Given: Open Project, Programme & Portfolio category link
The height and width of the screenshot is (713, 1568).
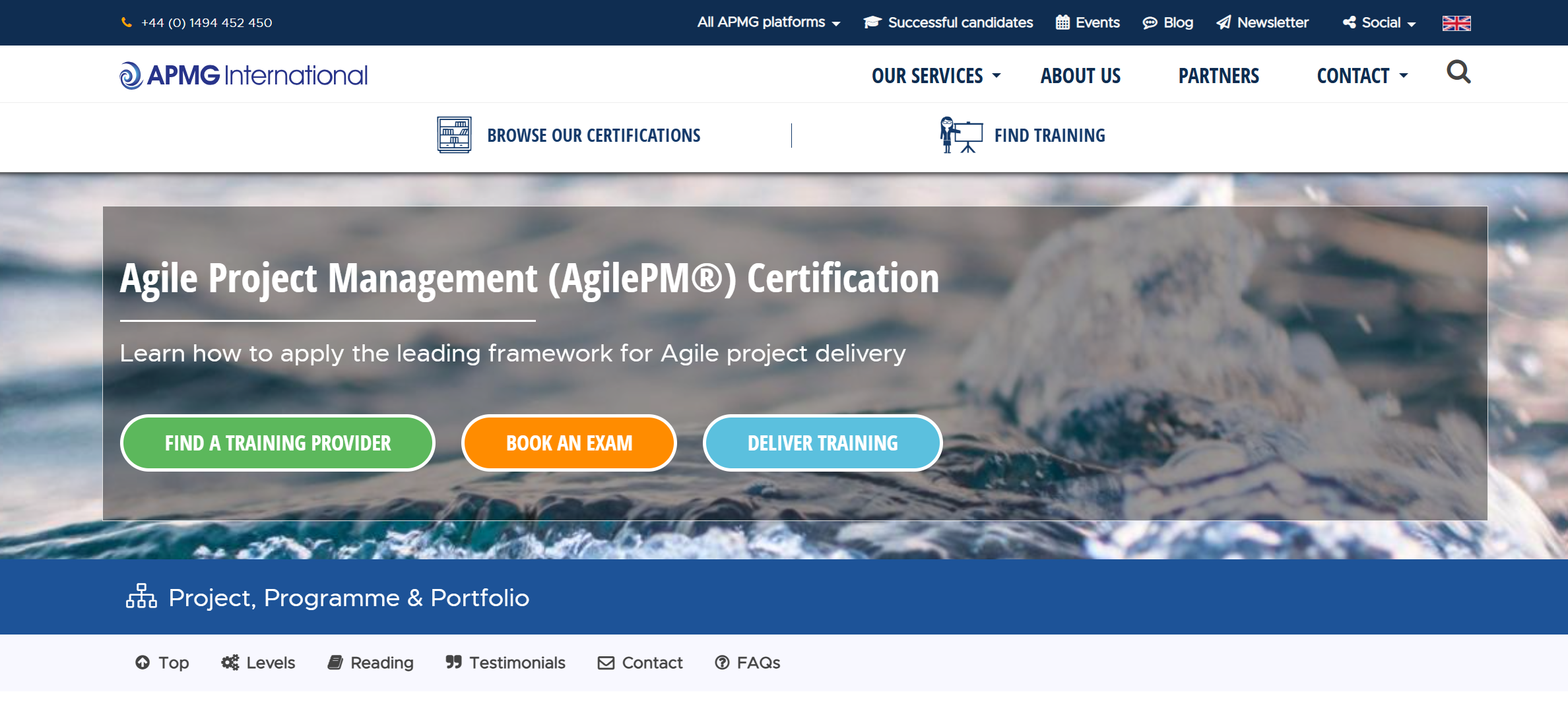Looking at the screenshot, I should [x=348, y=598].
